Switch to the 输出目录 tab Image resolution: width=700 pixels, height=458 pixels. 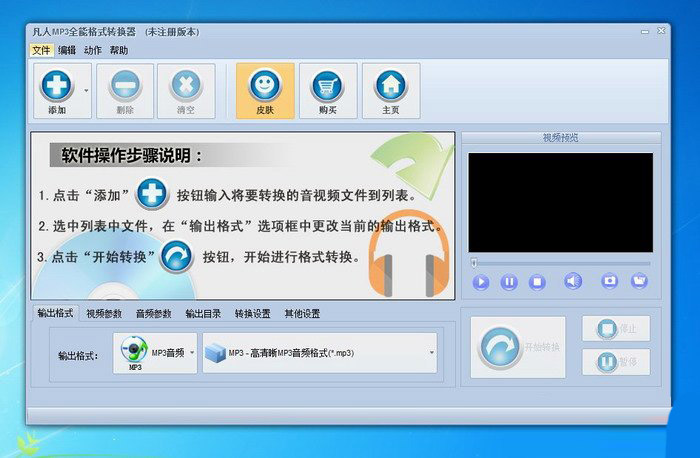203,314
